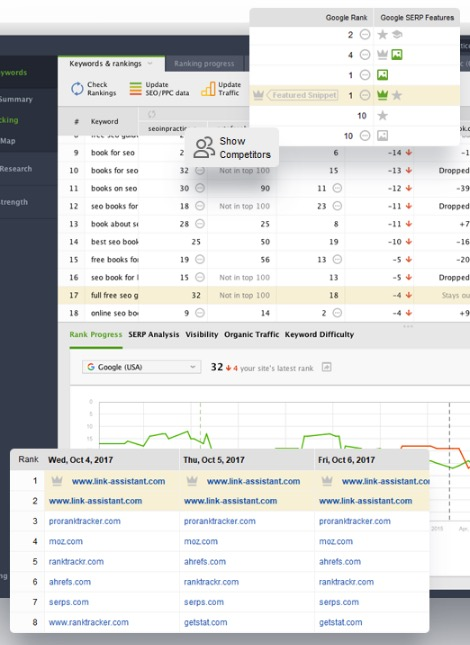470x645 pixels.
Task: Click the Google Rank column header
Action: [x=346, y=18]
